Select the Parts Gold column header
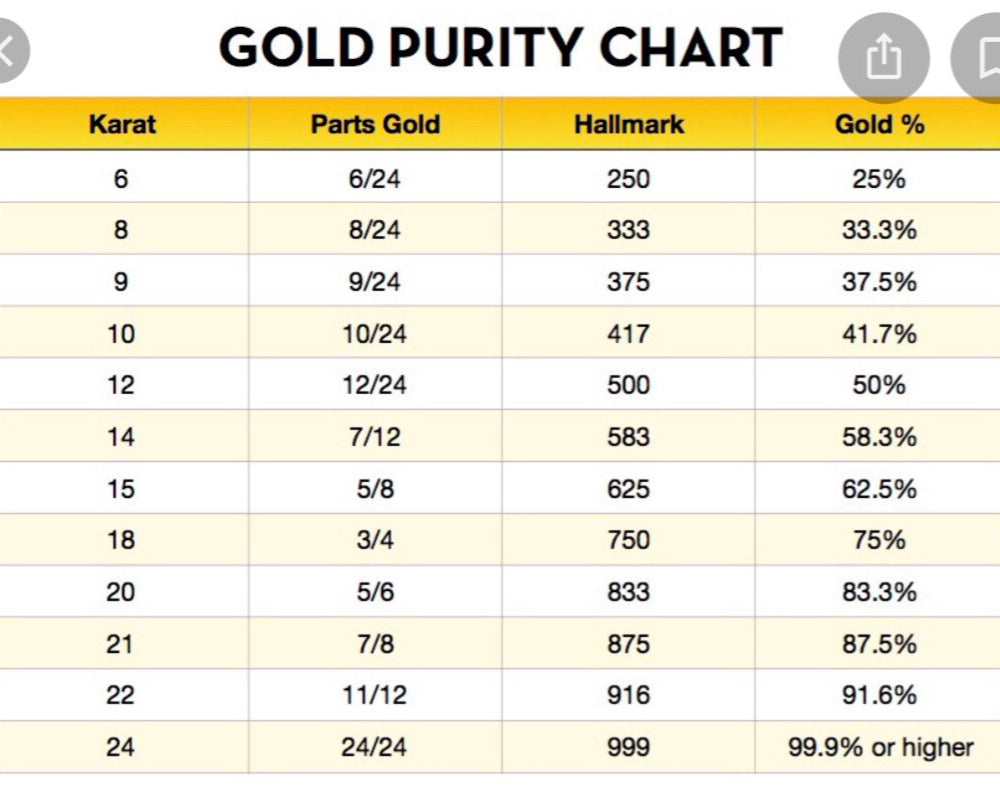This screenshot has height=805, width=1000. click(x=375, y=124)
